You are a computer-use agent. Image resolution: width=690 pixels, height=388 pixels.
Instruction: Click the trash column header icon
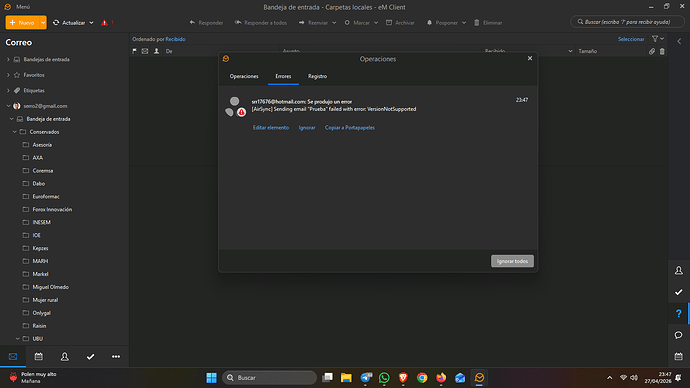tap(662, 51)
